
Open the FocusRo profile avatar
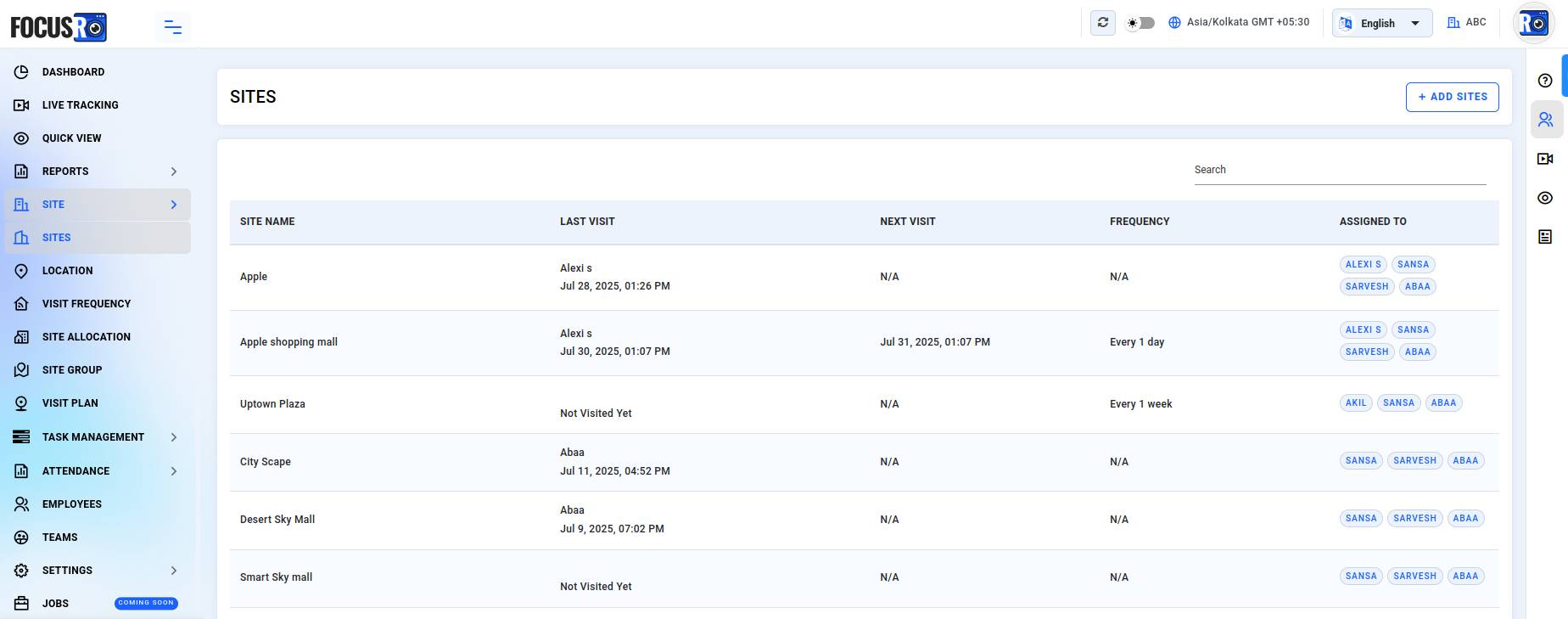click(1533, 23)
